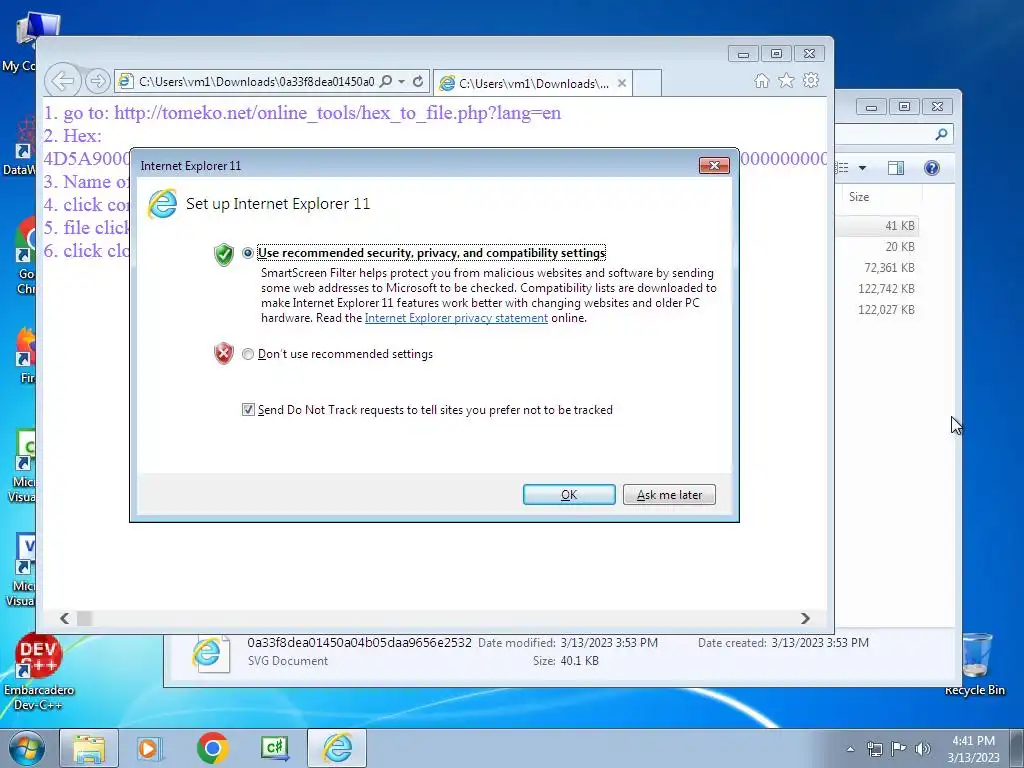This screenshot has height=768, width=1024.
Task: Toggle the Explorer preview pane icon
Action: click(x=896, y=168)
